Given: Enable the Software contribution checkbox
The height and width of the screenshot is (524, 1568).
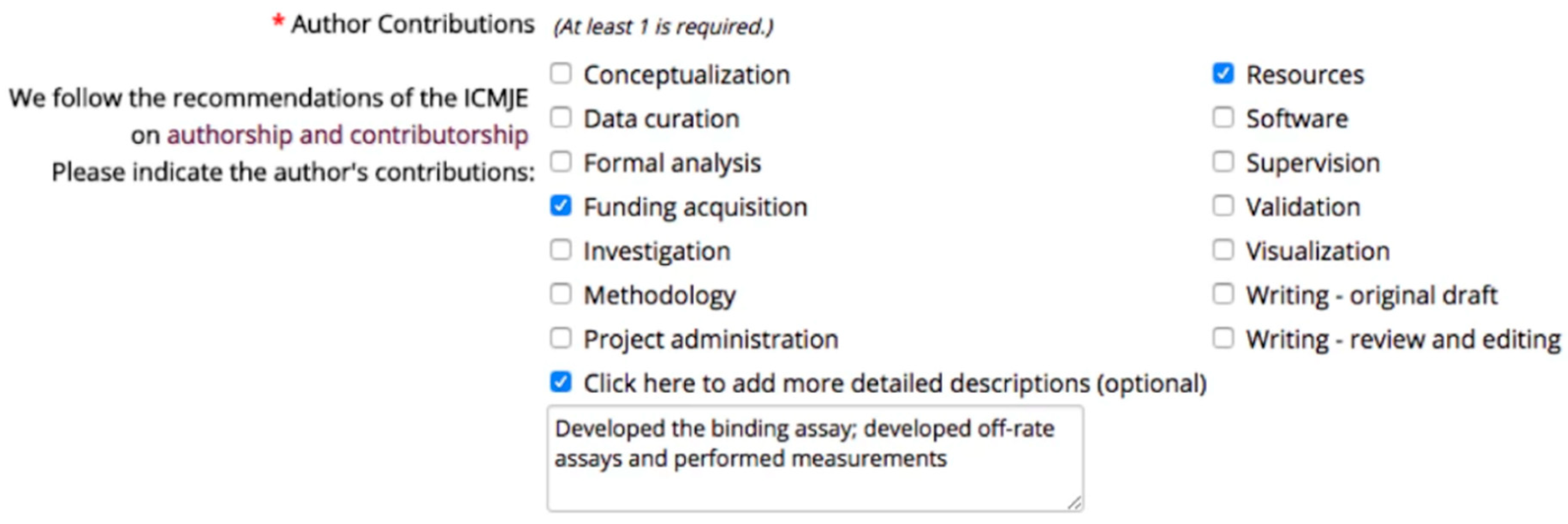Looking at the screenshot, I should [1223, 117].
